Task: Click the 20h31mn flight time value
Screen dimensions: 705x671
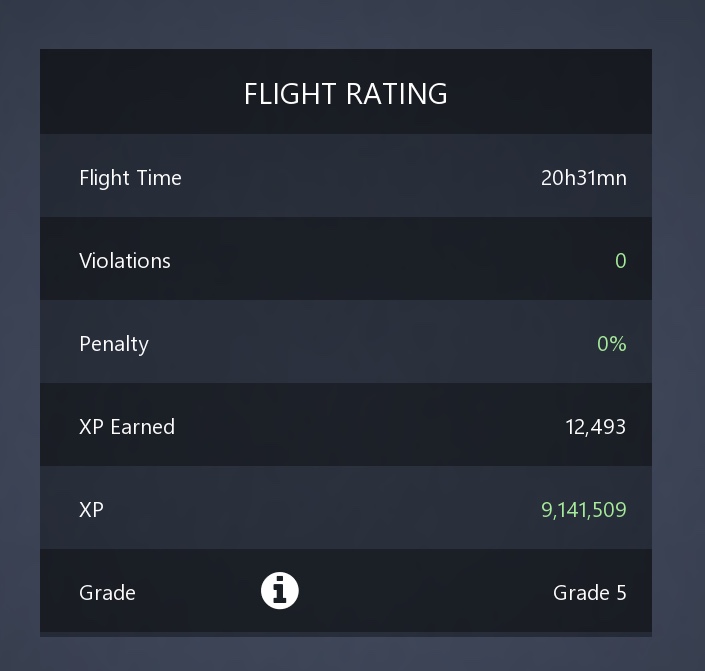Action: click(583, 178)
